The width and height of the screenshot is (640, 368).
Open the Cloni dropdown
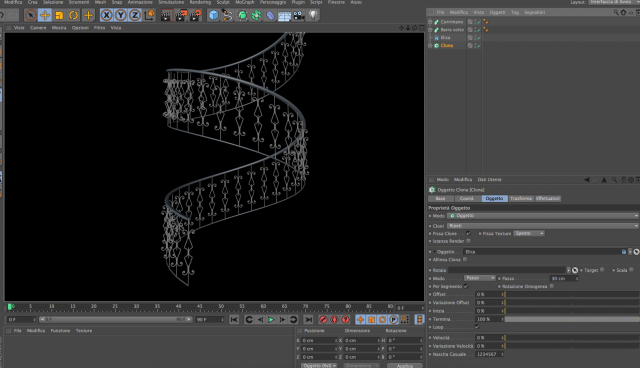point(543,226)
